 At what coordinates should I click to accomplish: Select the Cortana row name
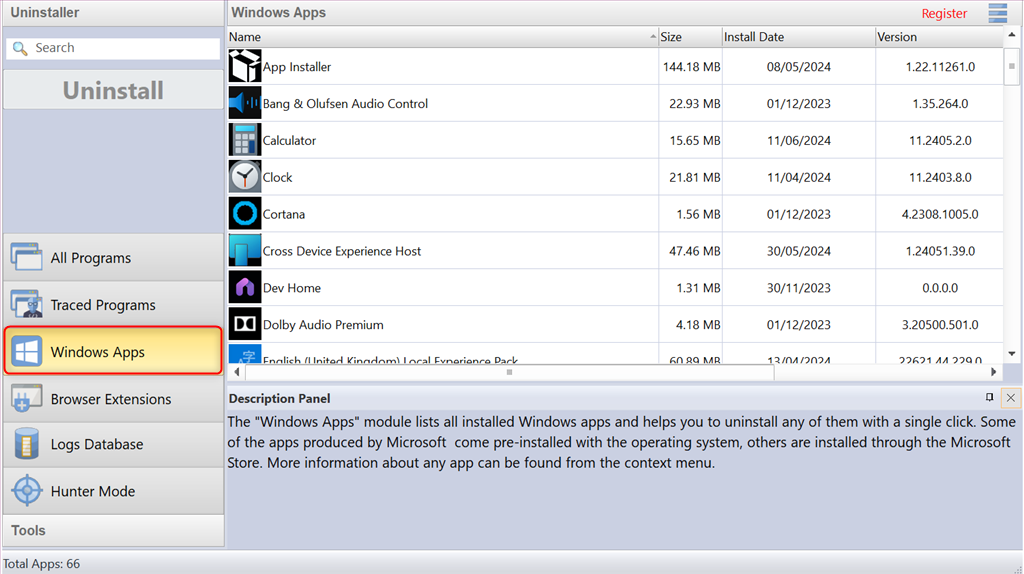[283, 214]
